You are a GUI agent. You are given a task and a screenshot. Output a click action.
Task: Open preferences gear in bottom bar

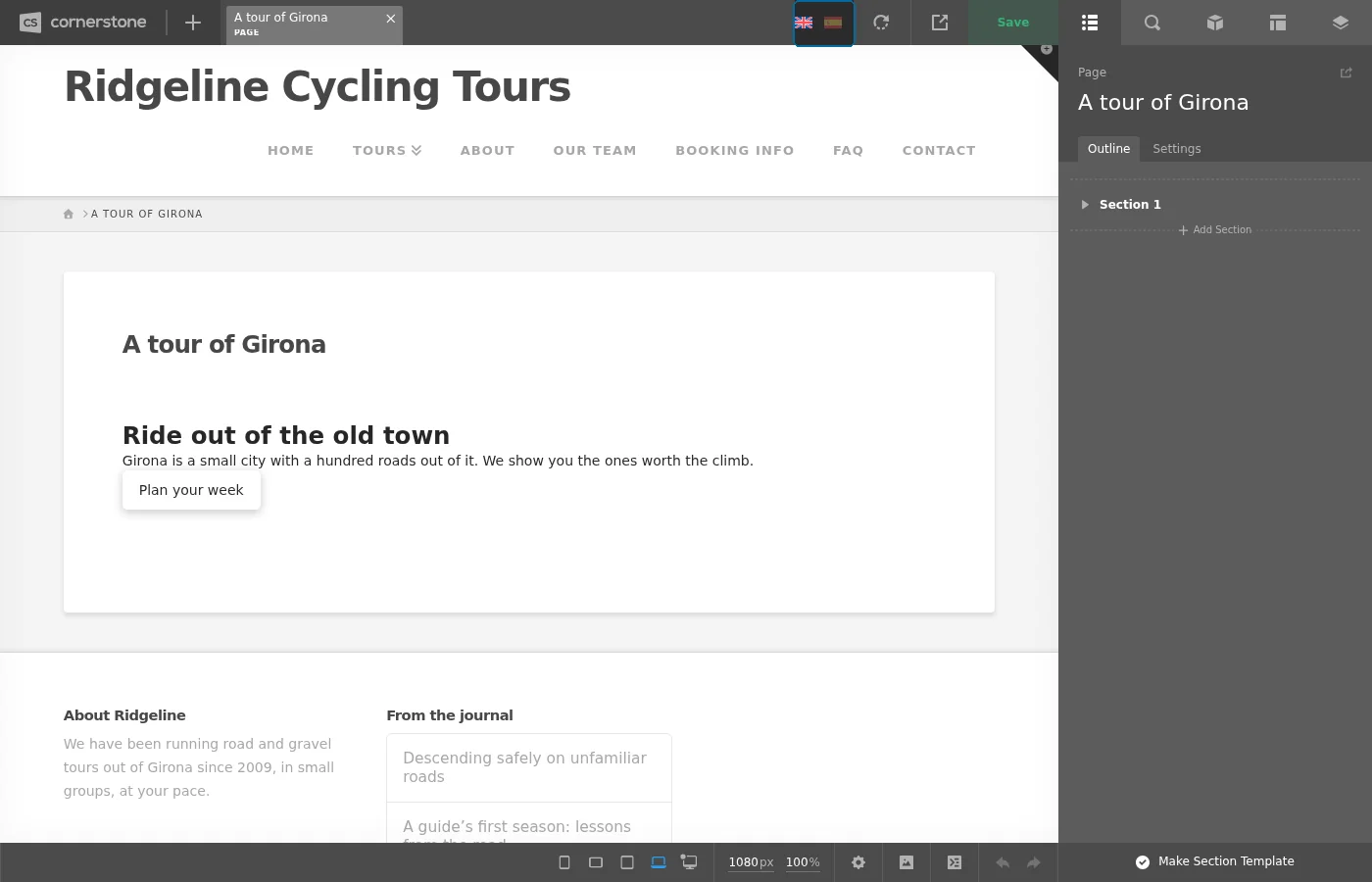(858, 862)
